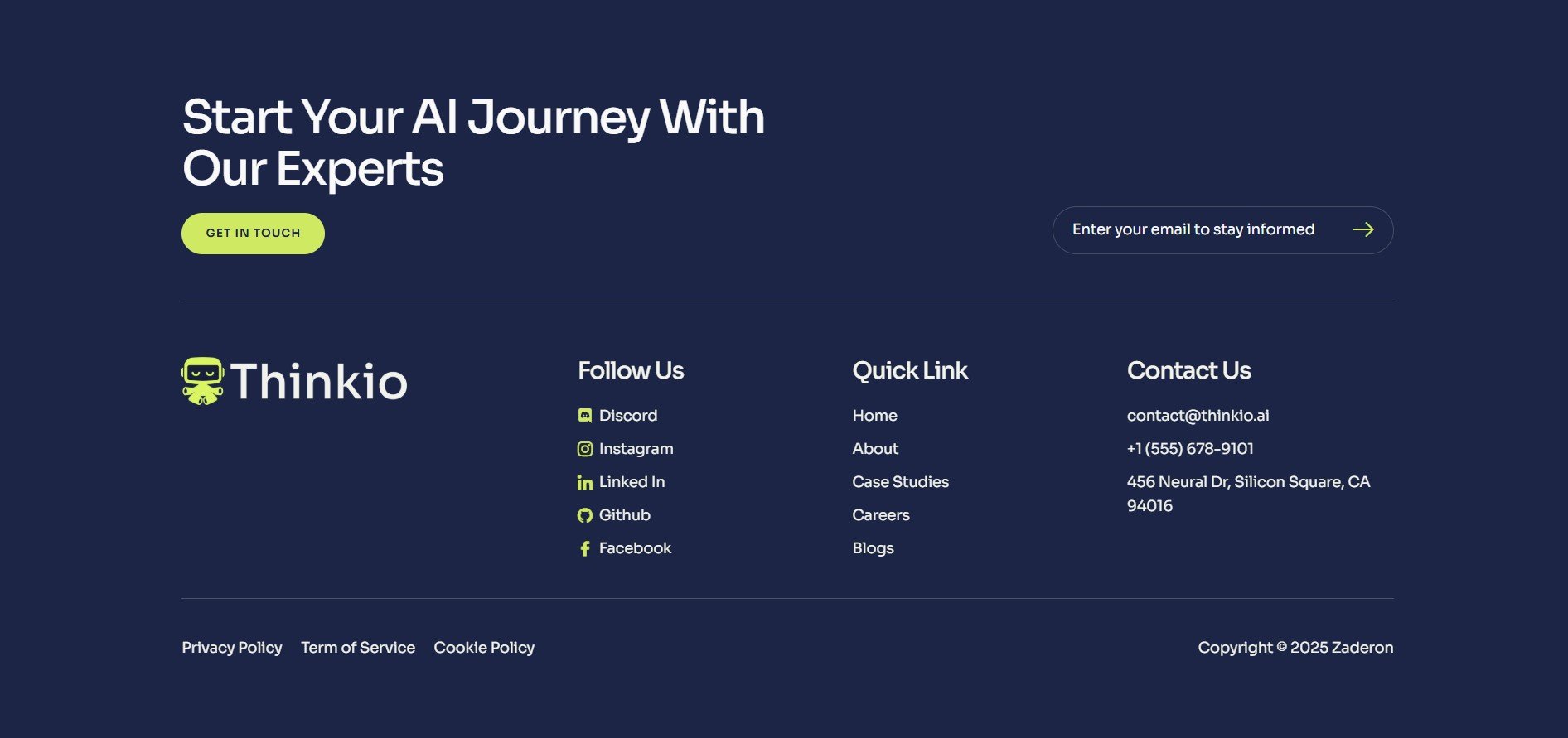The width and height of the screenshot is (1568, 738).
Task: Go to the About page link
Action: tap(875, 449)
